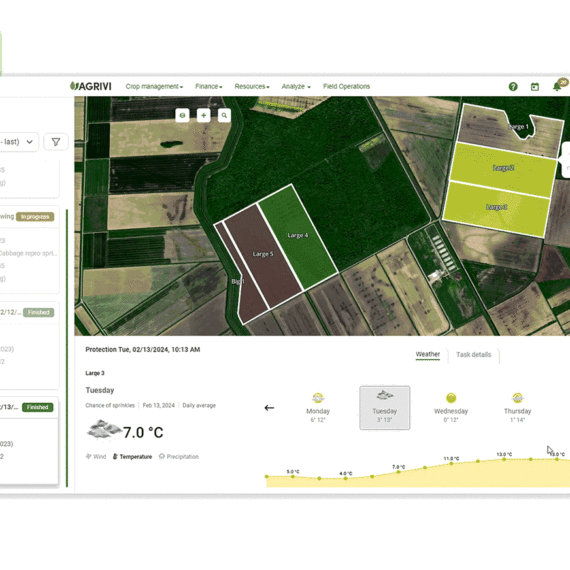
Task: Click the map search magnifier icon
Action: pyautogui.click(x=224, y=115)
